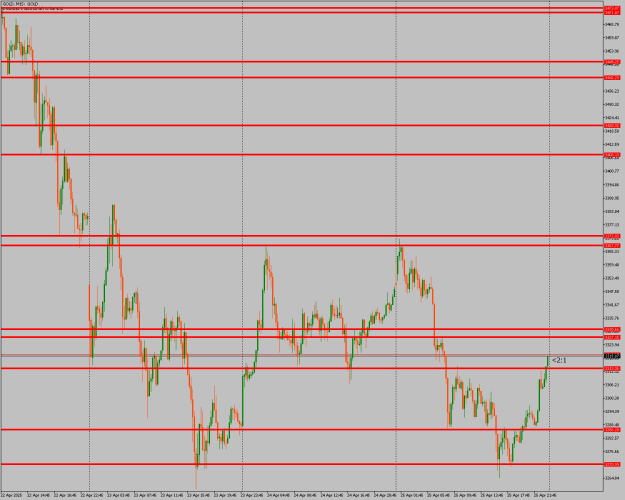The image size is (625, 500).
Task: Click the 3412.59 price axis value
Action: [612, 144]
